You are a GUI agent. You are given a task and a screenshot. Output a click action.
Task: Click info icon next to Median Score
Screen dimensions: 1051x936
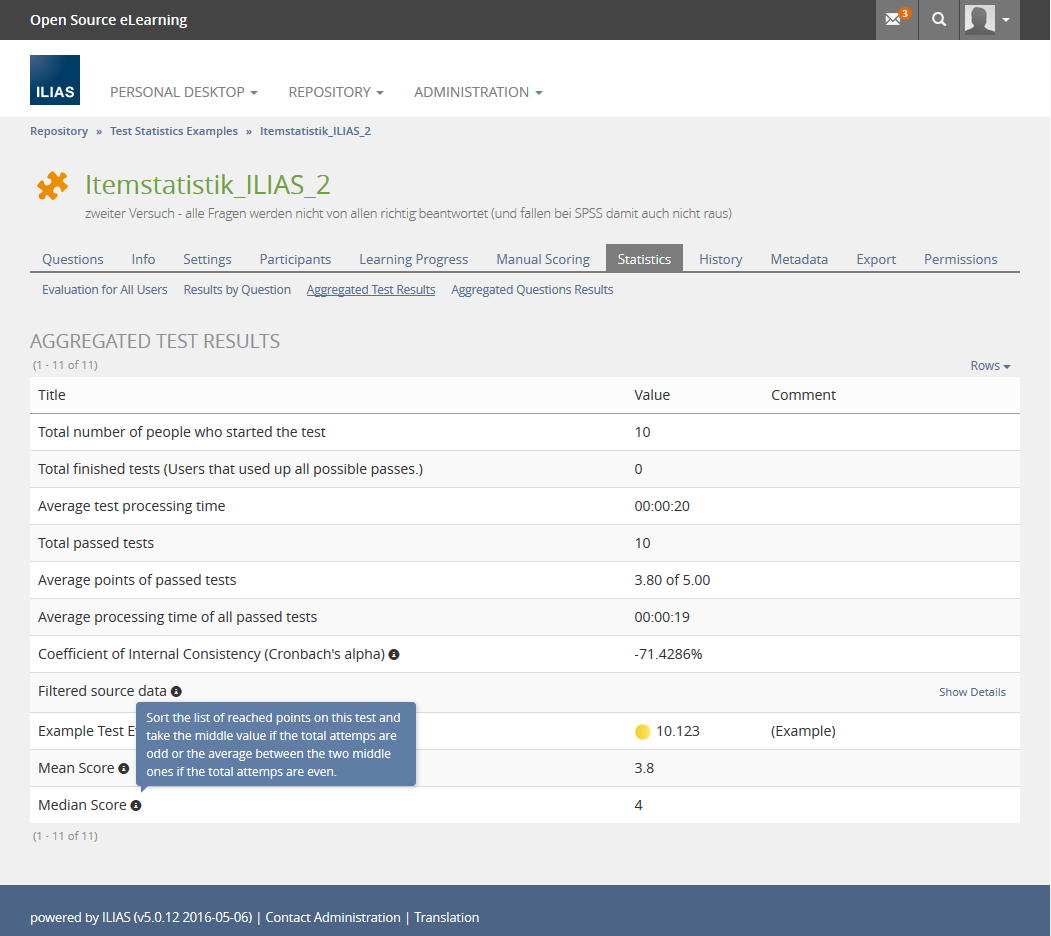(x=136, y=806)
